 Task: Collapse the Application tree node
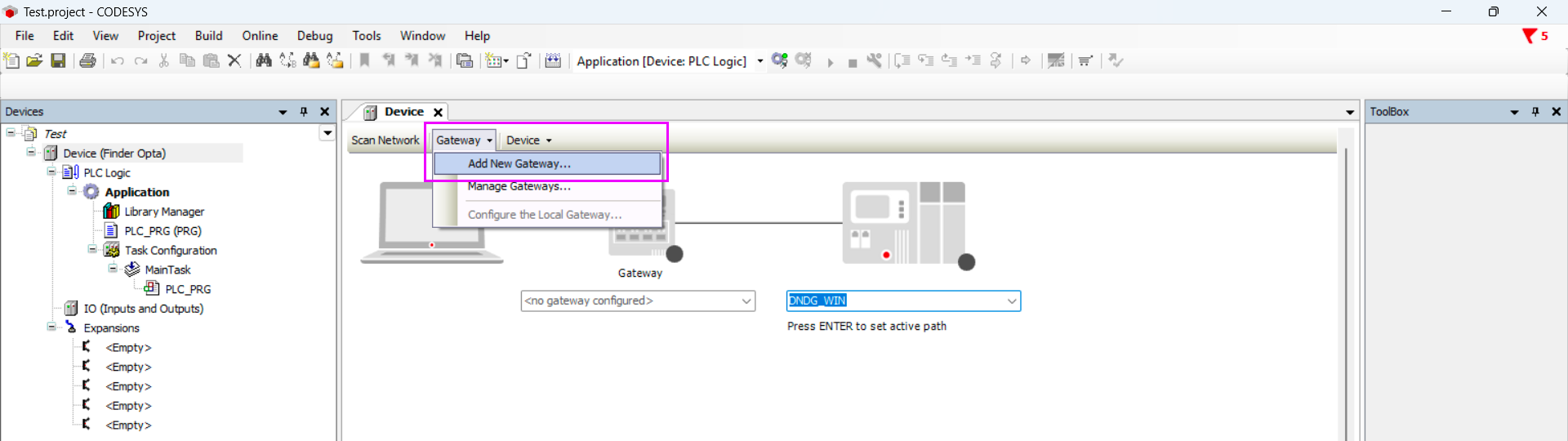point(72,191)
